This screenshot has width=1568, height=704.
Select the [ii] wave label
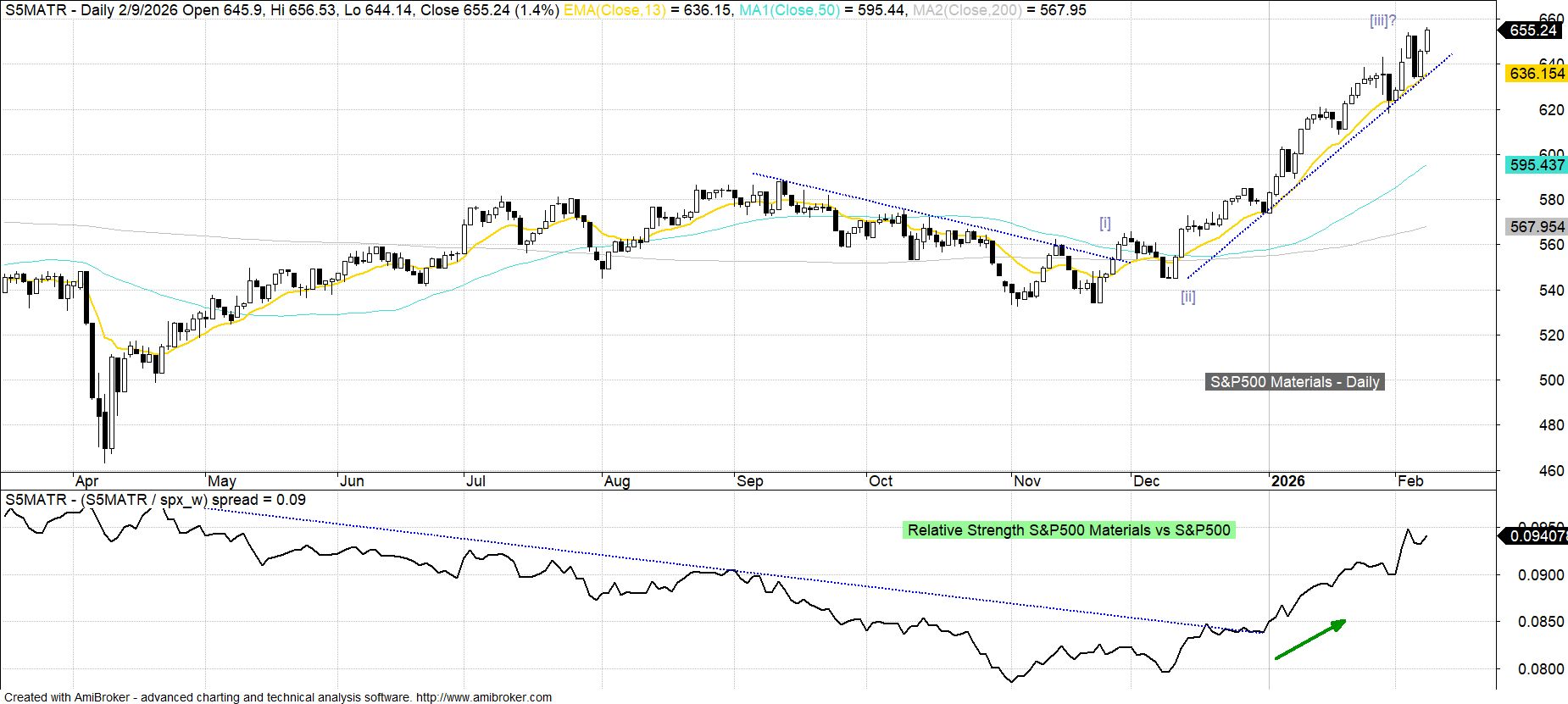pos(1187,297)
